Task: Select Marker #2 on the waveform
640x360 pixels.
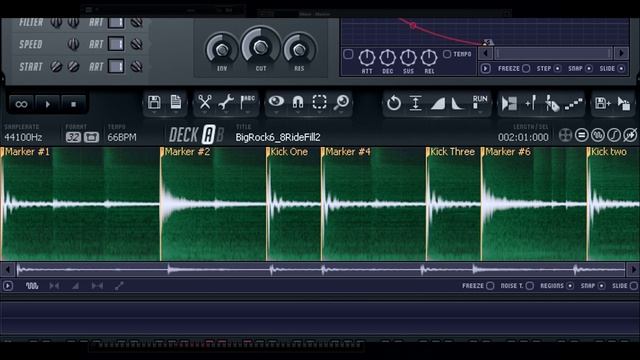Action: pyautogui.click(x=187, y=152)
